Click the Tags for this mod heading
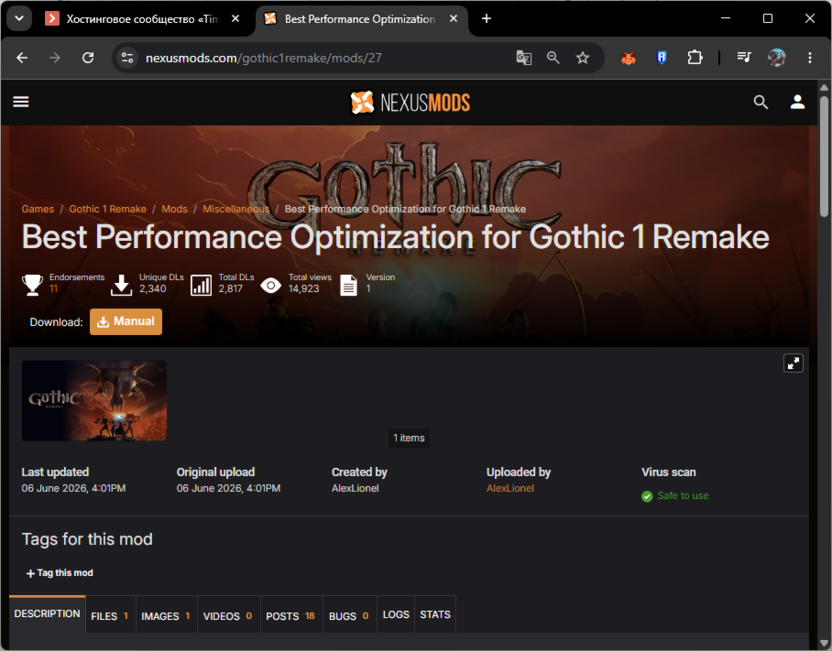832x651 pixels. click(x=87, y=539)
